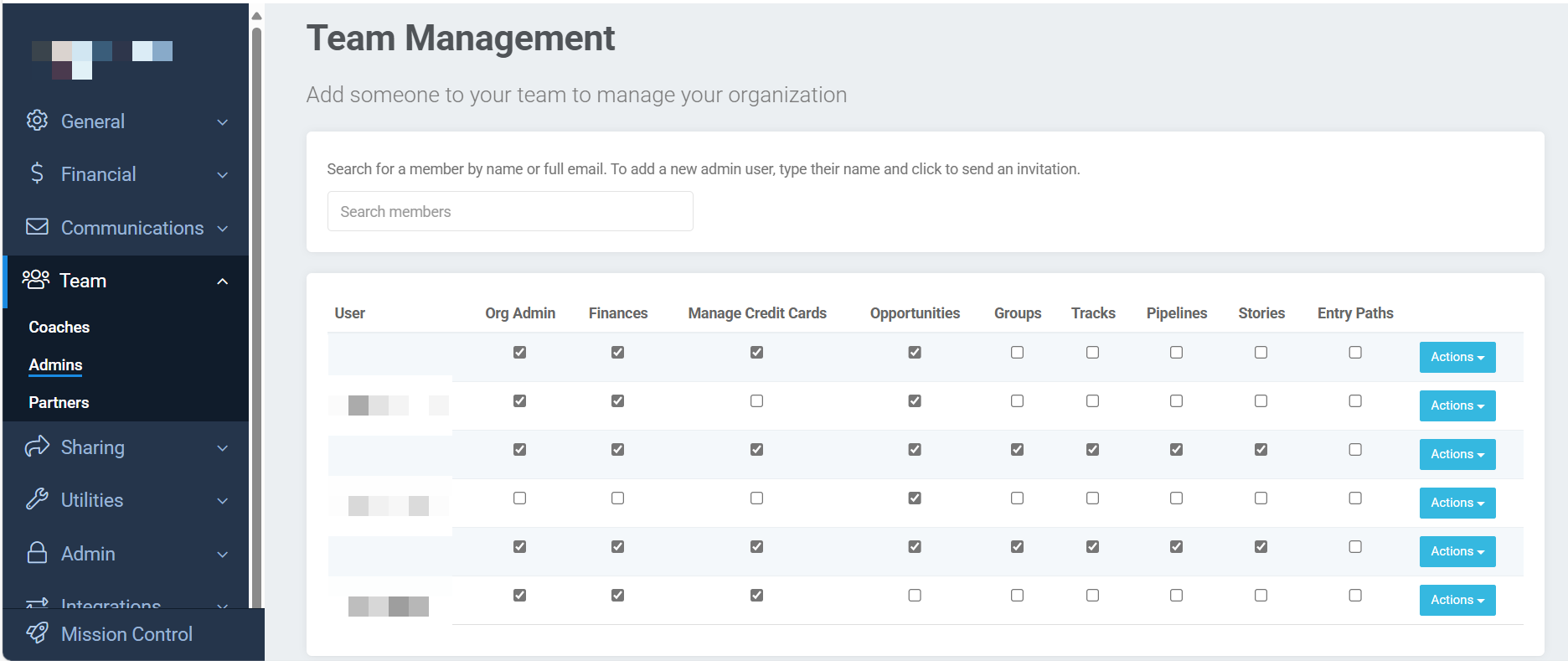Click the General gear icon

tap(37, 121)
